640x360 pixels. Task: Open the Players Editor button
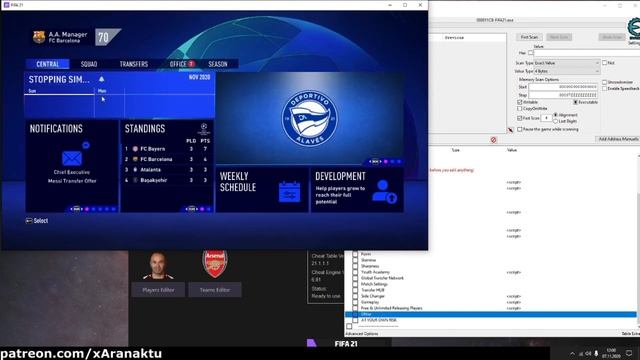(x=158, y=290)
